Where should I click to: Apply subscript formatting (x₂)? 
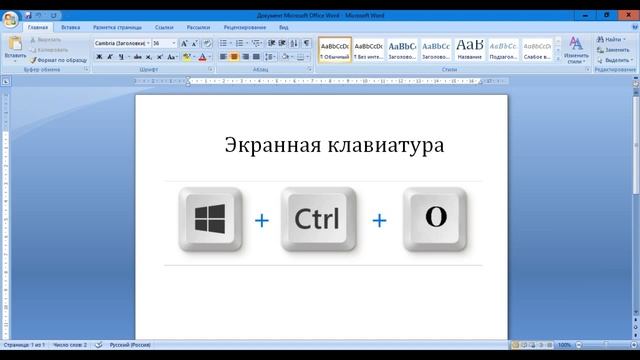pos(149,57)
